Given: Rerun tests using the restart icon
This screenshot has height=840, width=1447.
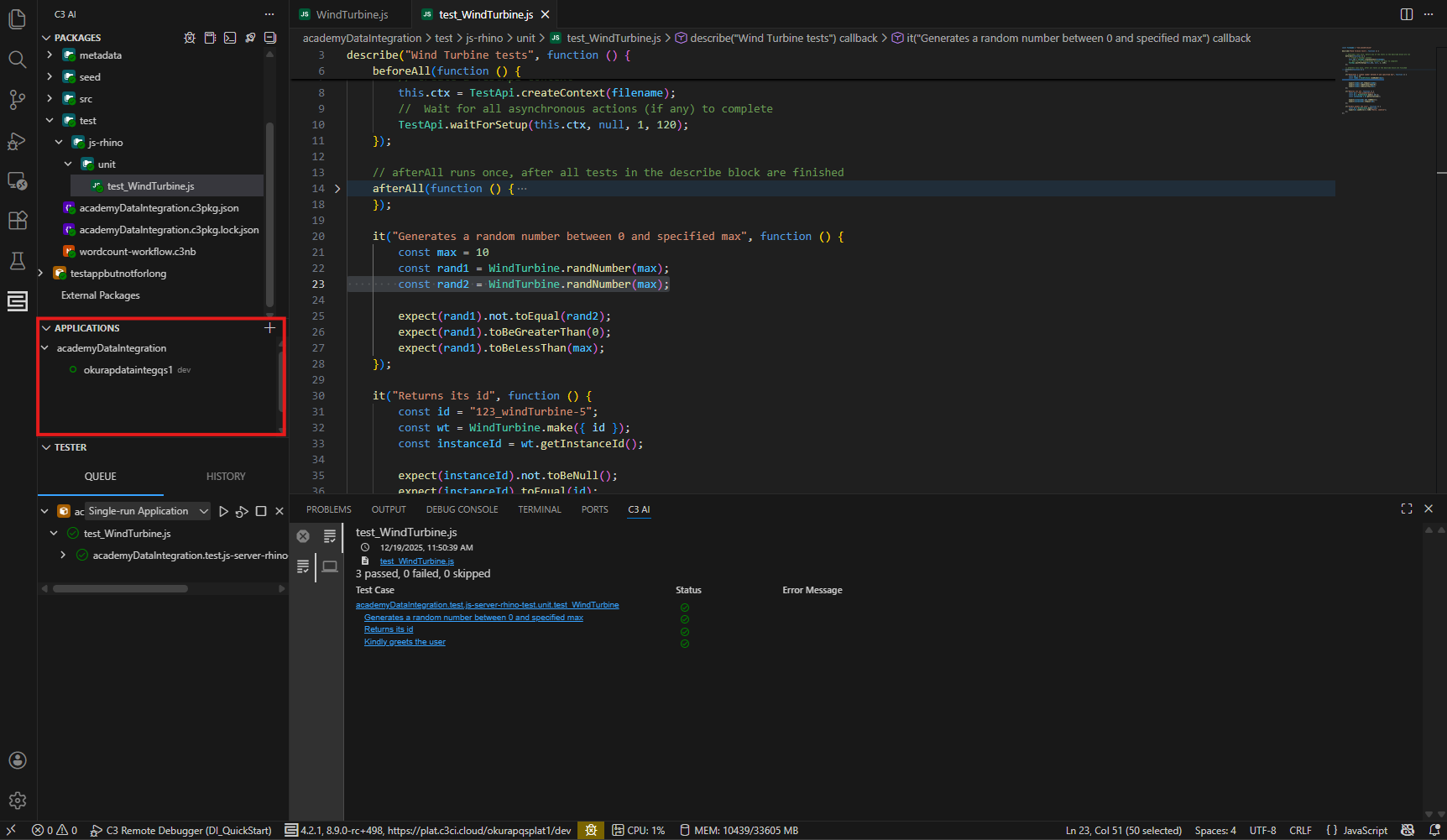Looking at the screenshot, I should 242,510.
